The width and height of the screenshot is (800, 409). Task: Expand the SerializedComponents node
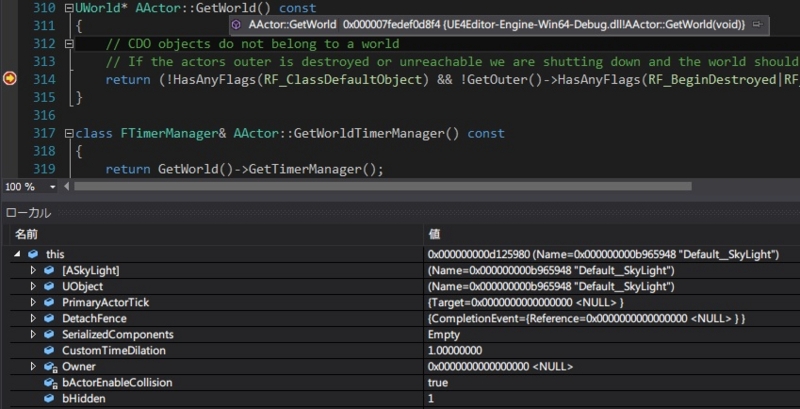coord(33,335)
